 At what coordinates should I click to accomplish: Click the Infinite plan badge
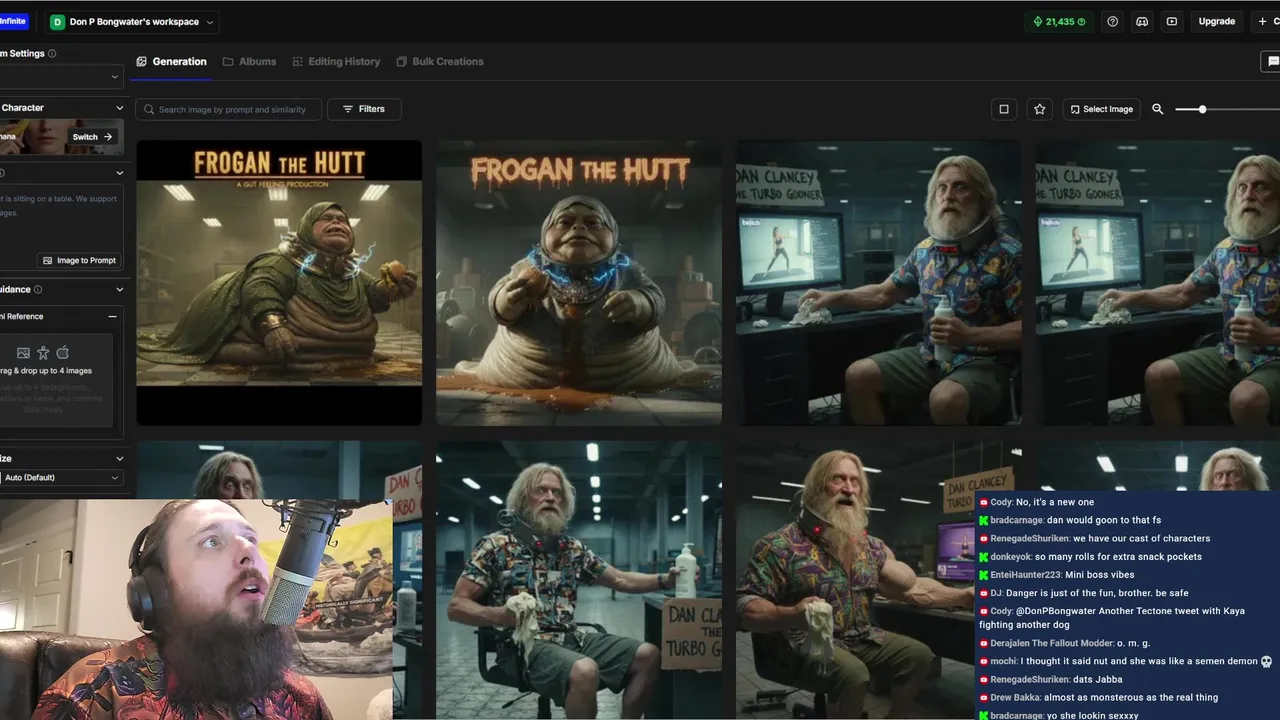pyautogui.click(x=13, y=21)
